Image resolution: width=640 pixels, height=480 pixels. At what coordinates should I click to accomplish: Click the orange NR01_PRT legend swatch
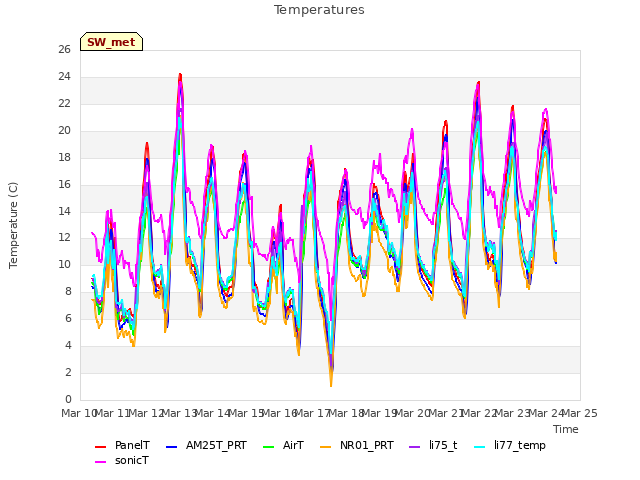[x=325, y=447]
